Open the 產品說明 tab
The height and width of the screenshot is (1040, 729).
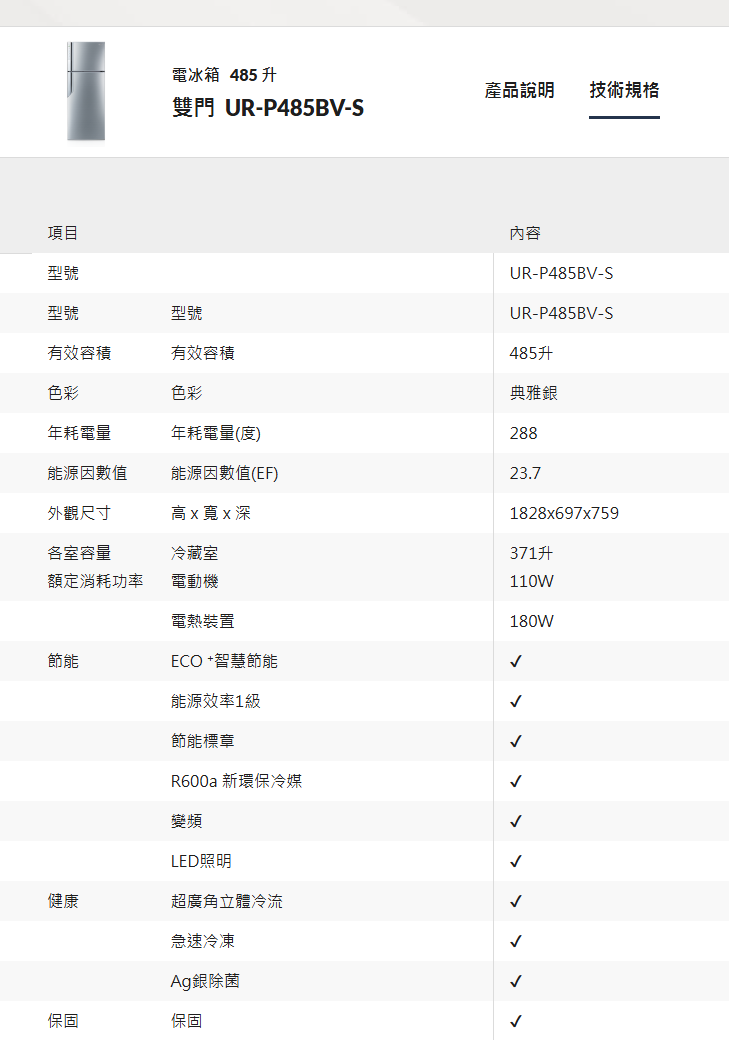[519, 90]
